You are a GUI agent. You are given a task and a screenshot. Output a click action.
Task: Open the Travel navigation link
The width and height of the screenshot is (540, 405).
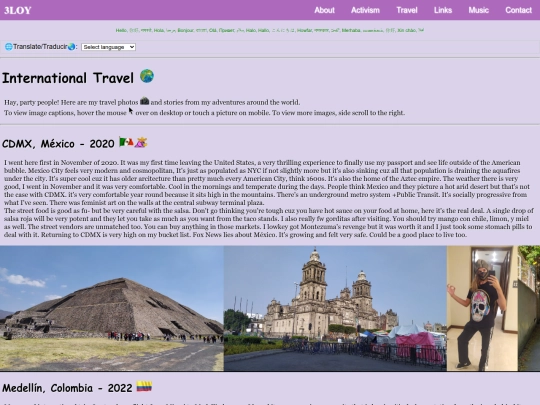click(x=407, y=10)
